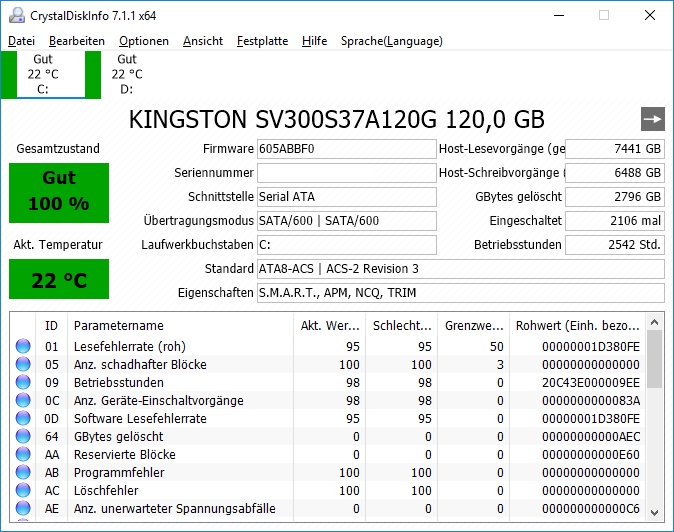The height and width of the screenshot is (532, 674).
Task: Open the Festplatte menu
Action: [263, 41]
